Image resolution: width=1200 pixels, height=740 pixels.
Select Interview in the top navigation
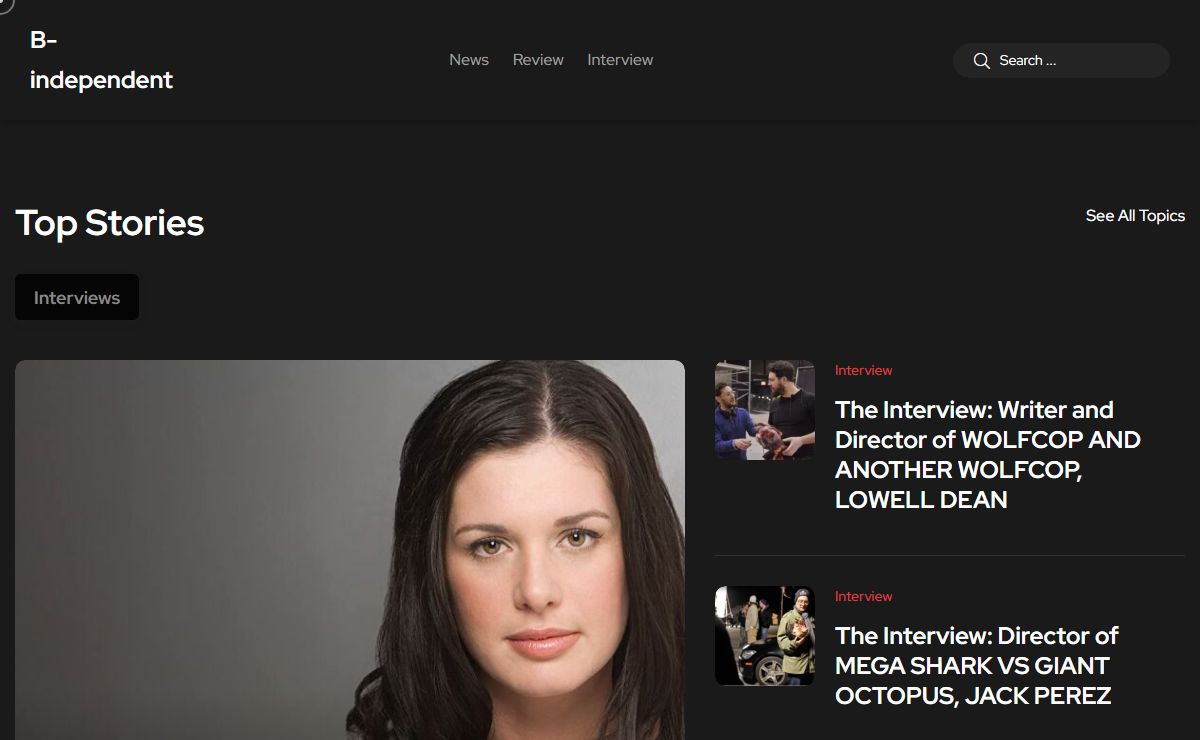[620, 60]
